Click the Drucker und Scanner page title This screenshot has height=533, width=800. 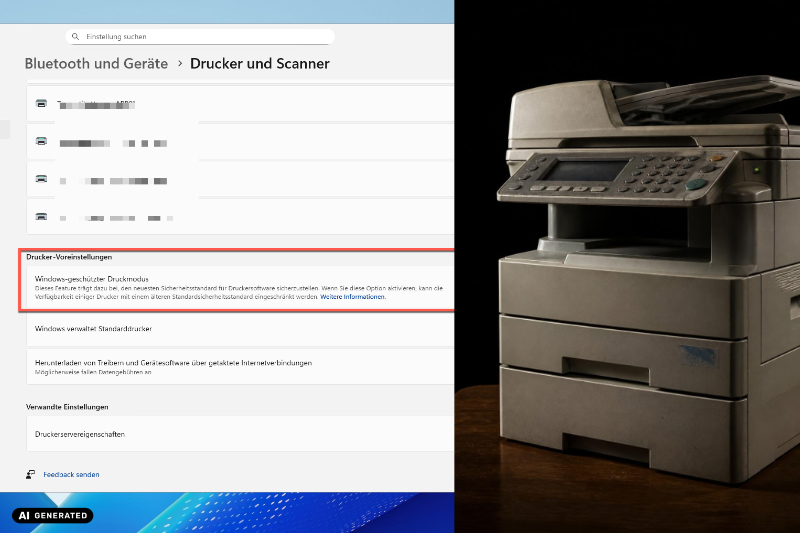(x=260, y=64)
